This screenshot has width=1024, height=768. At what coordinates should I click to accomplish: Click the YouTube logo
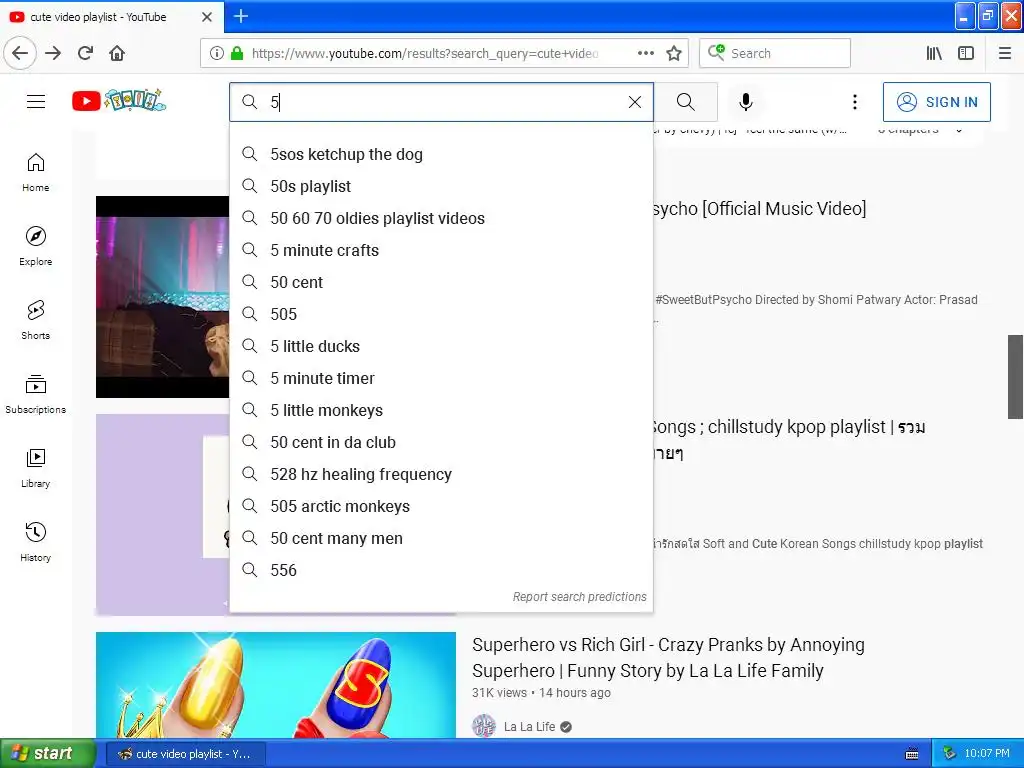click(x=119, y=101)
